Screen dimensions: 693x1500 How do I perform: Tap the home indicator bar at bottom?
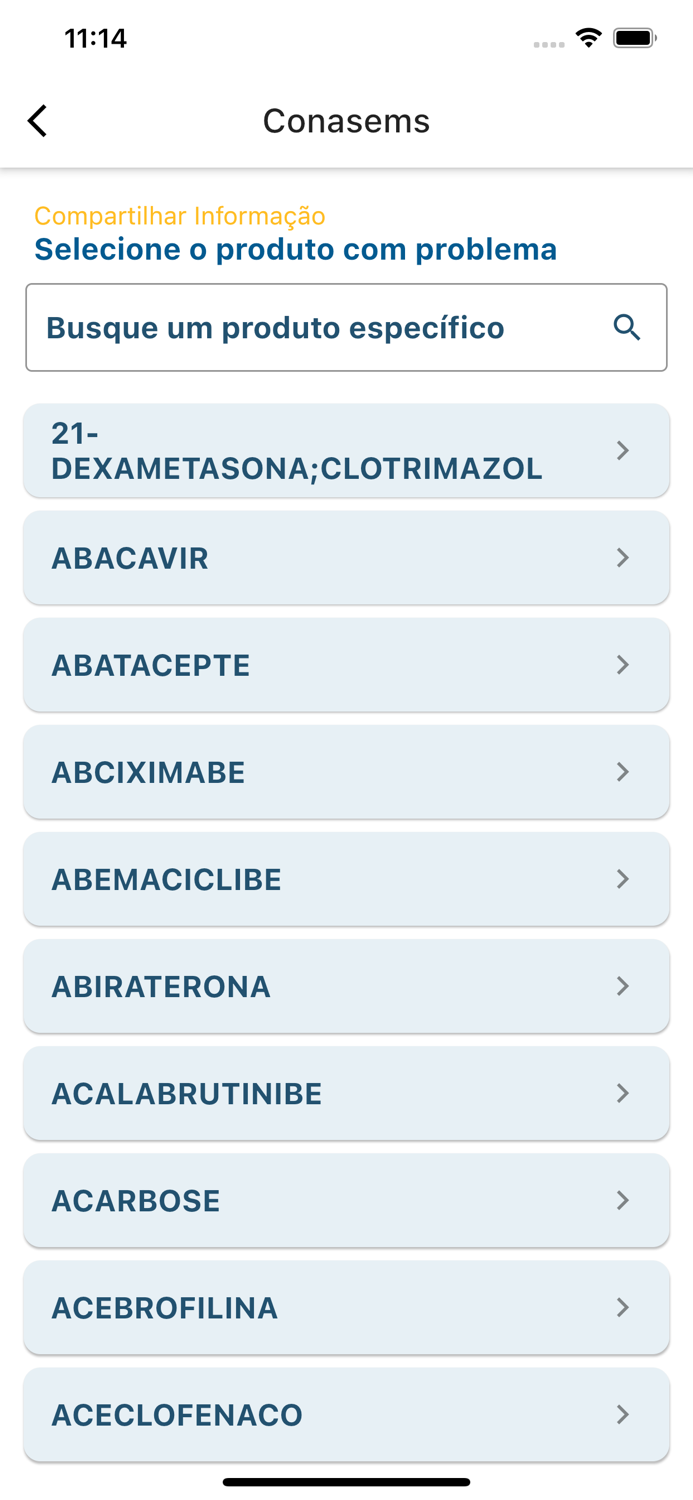(346, 1483)
